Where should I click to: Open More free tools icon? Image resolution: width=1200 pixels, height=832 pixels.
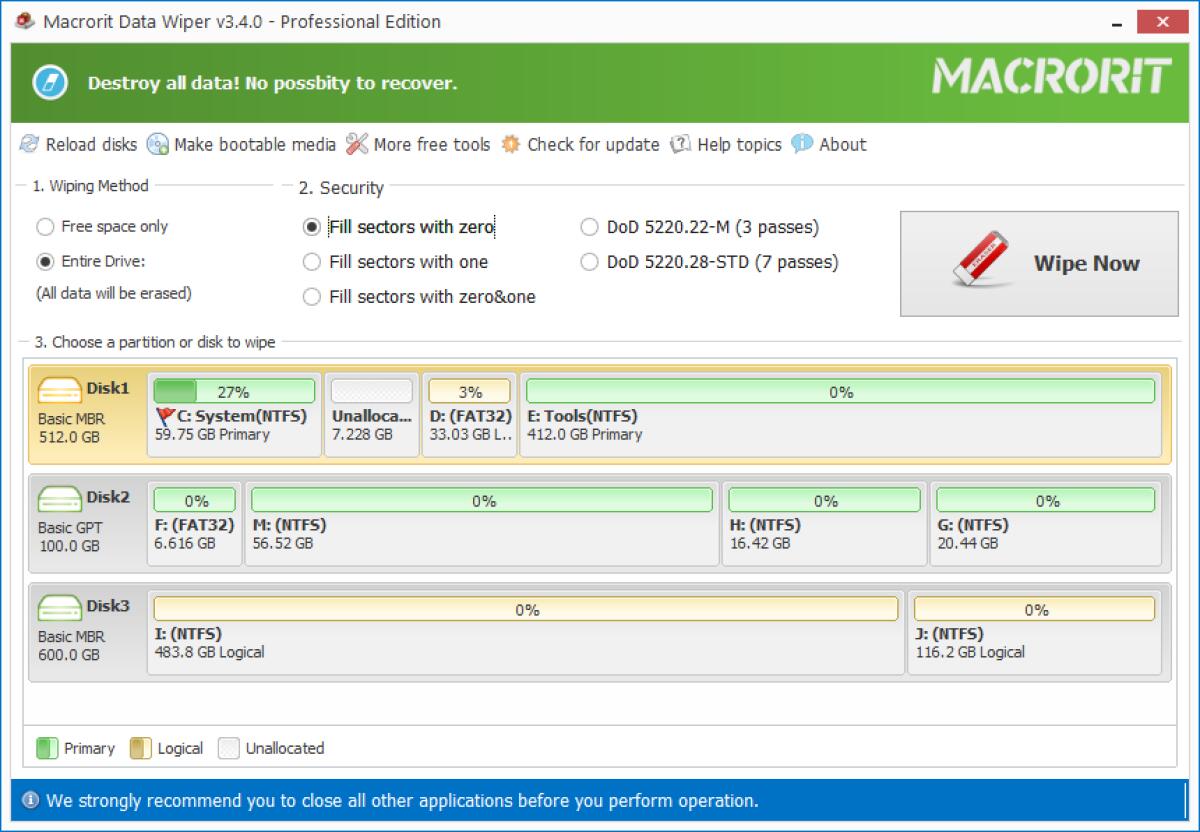(x=357, y=145)
